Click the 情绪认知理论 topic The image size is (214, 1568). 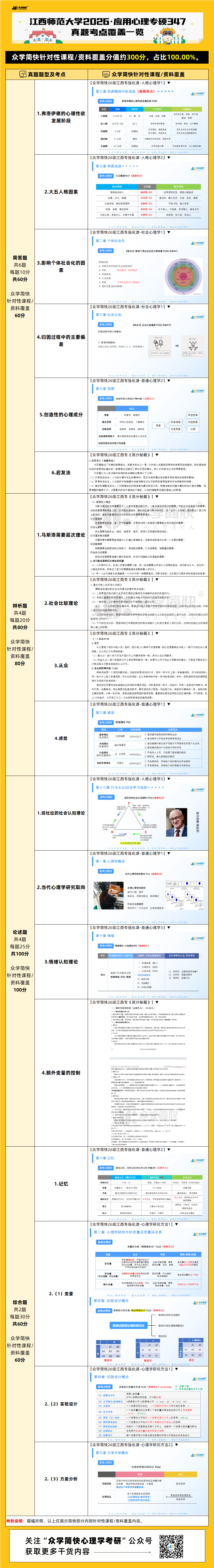click(61, 962)
